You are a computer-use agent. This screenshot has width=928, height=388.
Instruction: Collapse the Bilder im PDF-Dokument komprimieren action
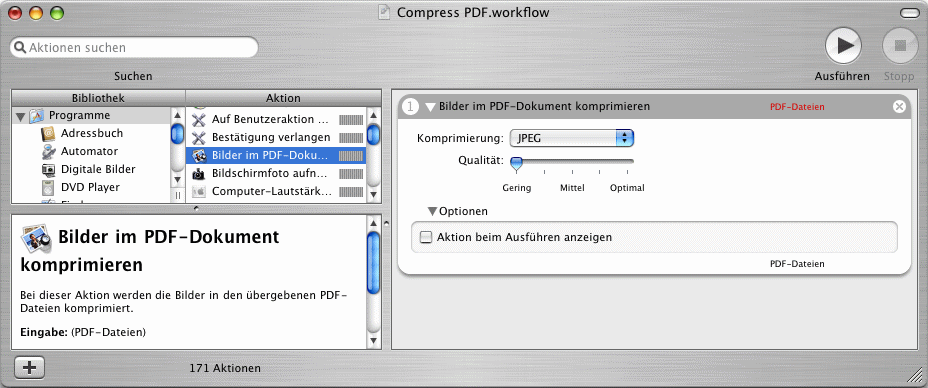[x=430, y=107]
